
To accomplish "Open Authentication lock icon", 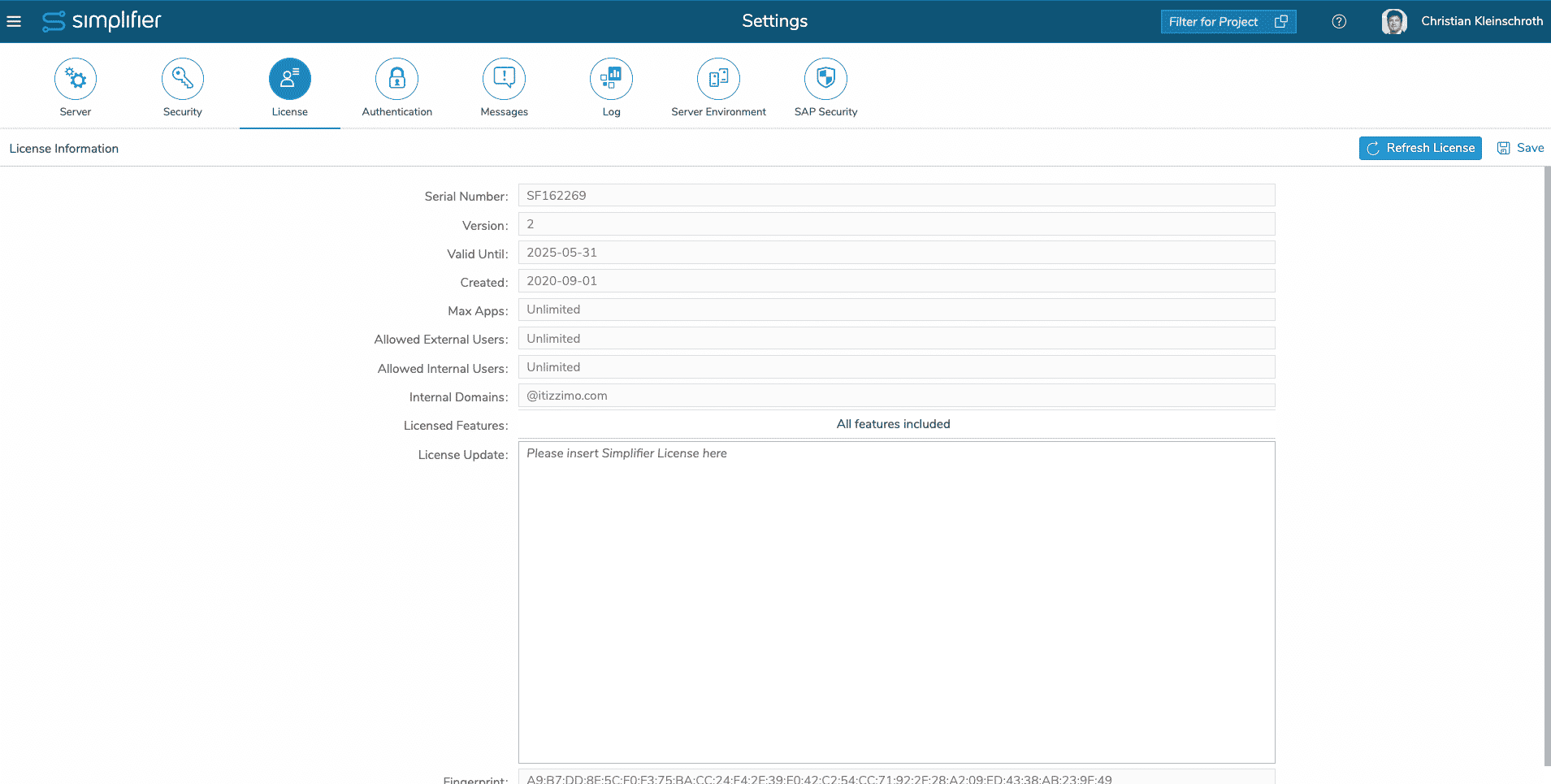I will 397,79.
